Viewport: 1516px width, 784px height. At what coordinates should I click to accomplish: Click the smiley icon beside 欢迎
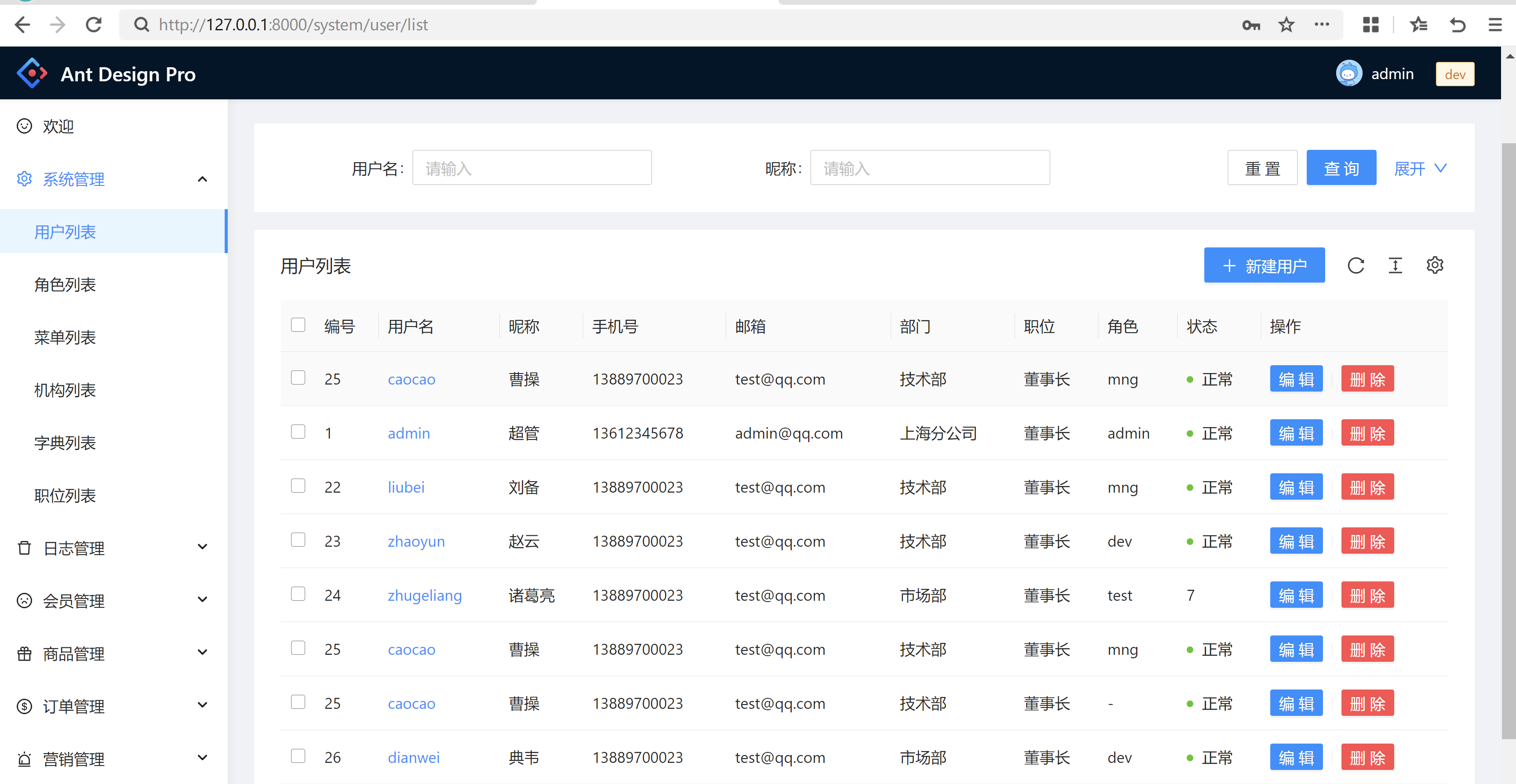[x=24, y=127]
